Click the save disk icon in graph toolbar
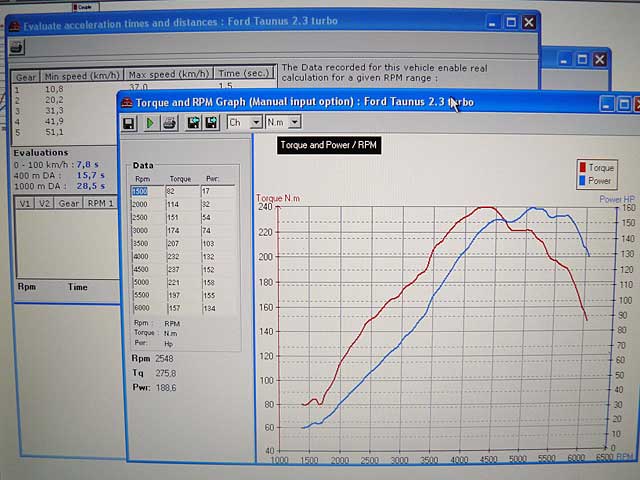 click(129, 123)
